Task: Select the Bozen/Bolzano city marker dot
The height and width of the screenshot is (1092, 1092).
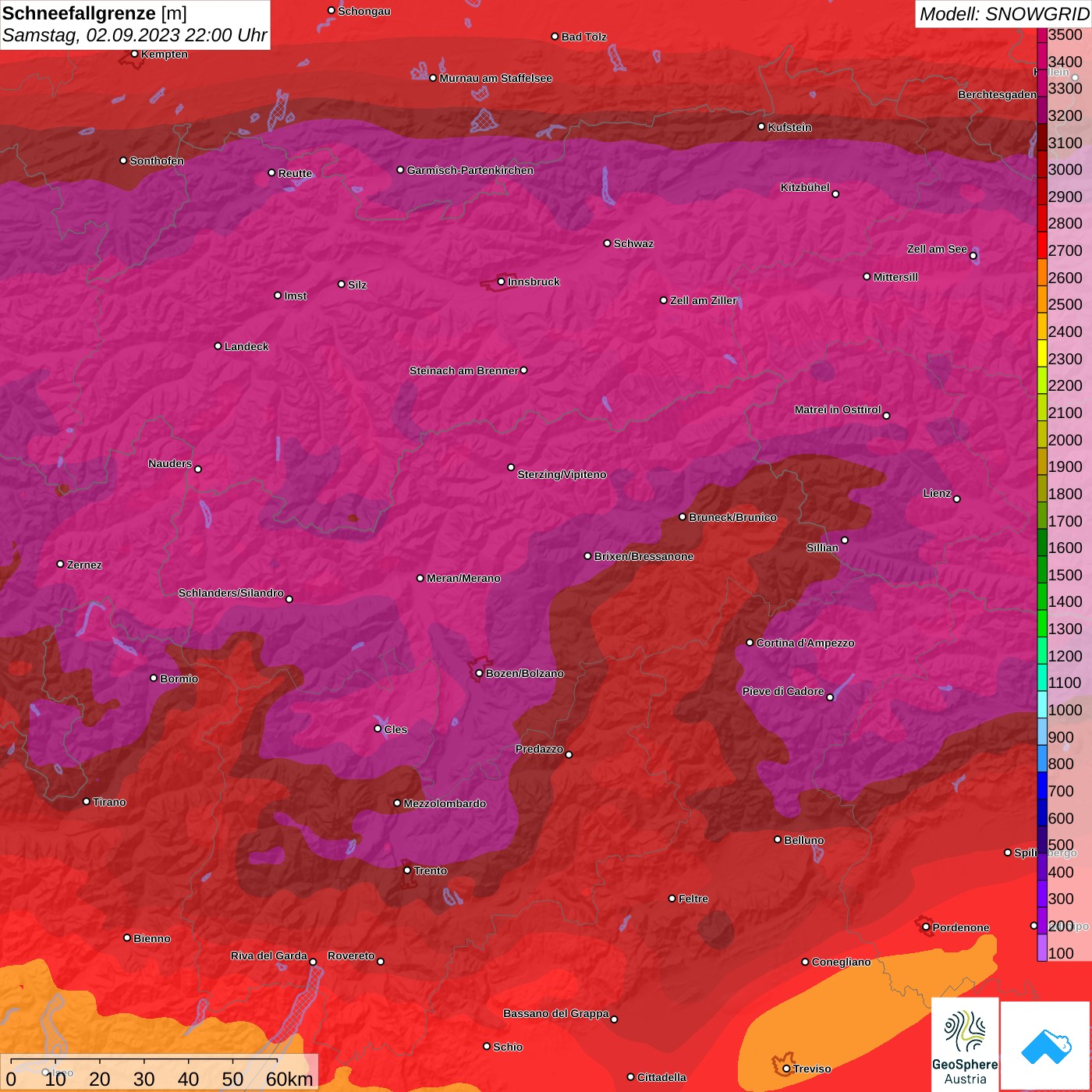Action: coord(479,673)
